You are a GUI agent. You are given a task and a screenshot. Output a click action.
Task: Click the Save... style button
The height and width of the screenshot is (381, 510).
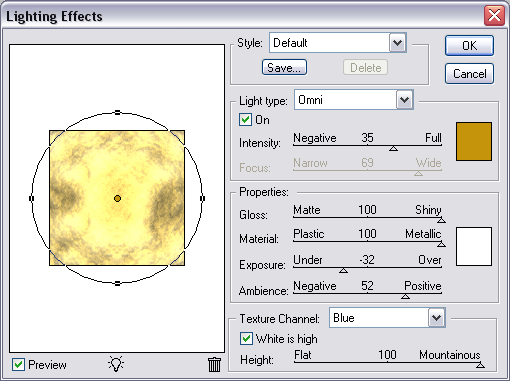pos(284,68)
